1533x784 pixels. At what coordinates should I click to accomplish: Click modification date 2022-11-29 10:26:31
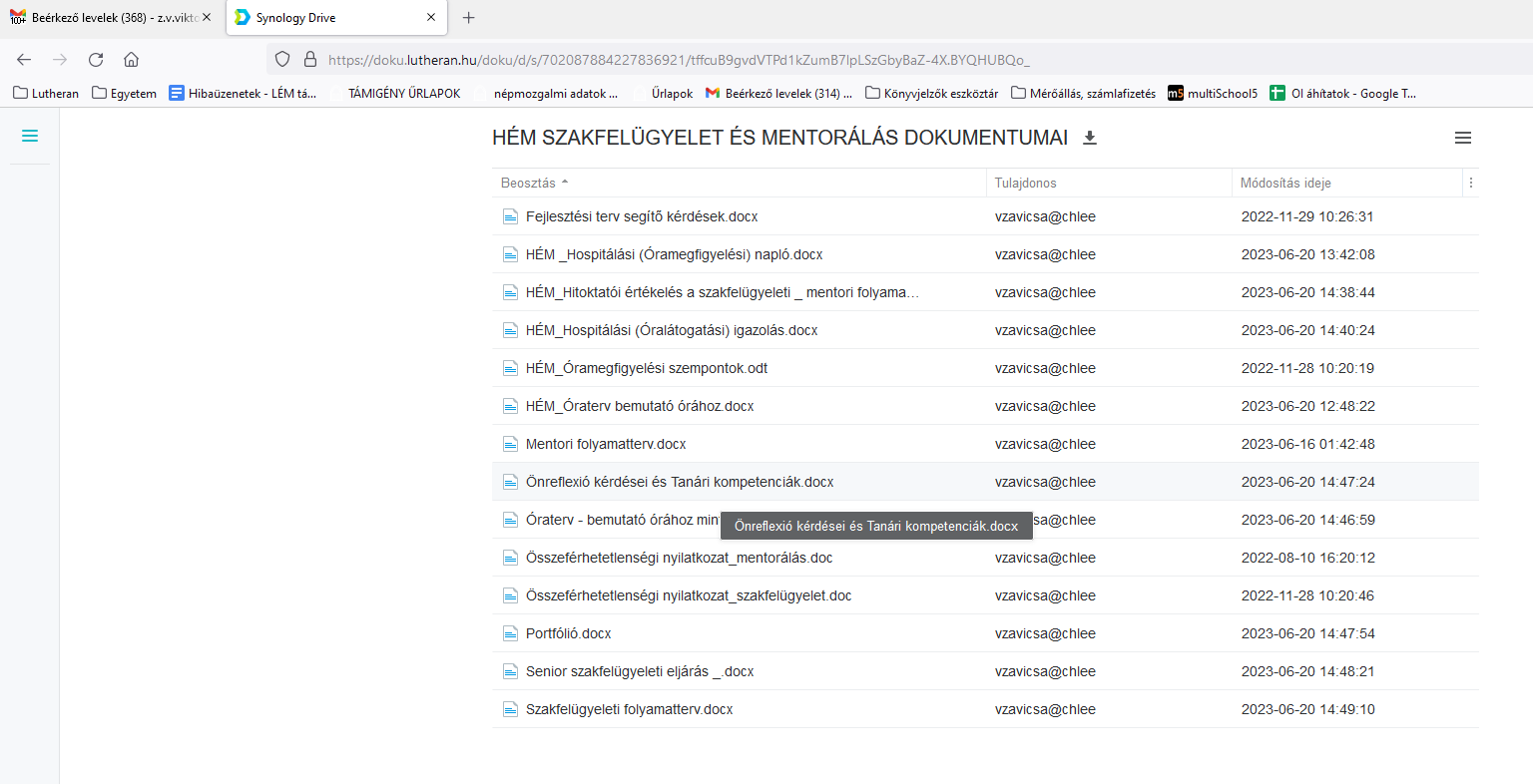click(1307, 216)
